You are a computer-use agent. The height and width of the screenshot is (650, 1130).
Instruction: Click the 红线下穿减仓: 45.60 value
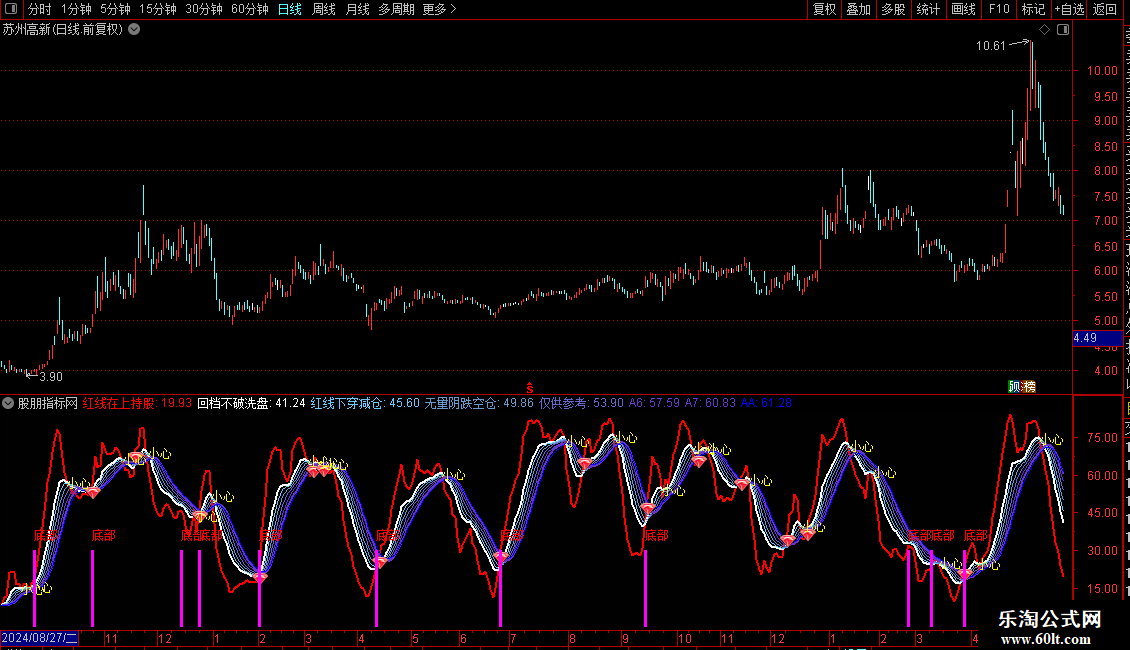click(x=365, y=404)
